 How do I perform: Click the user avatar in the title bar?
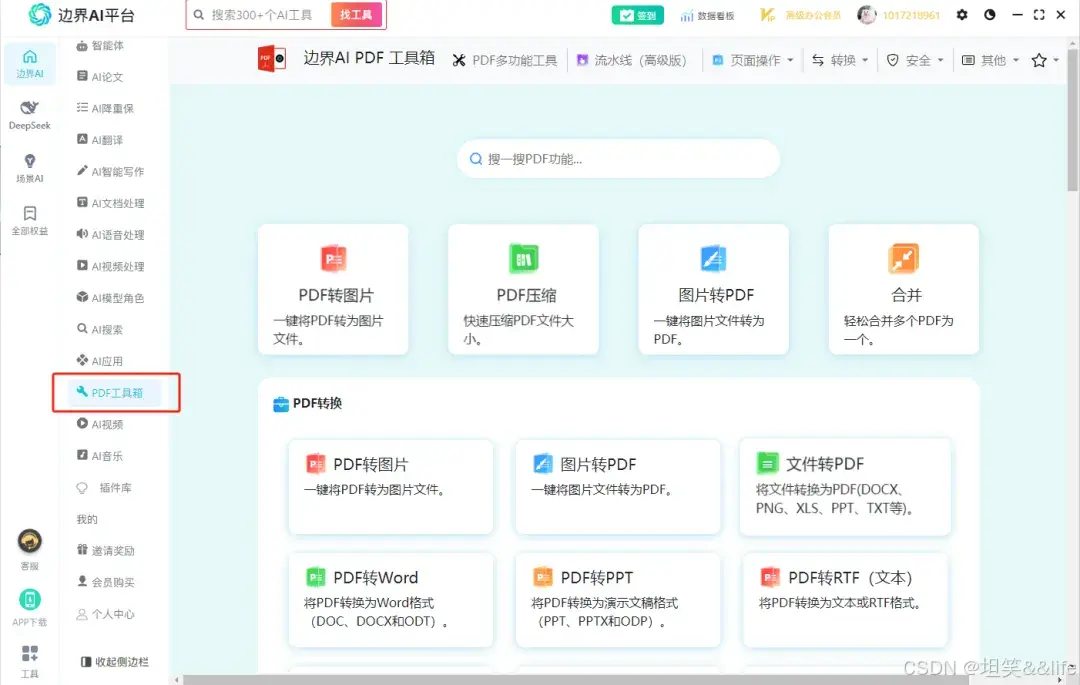click(x=866, y=14)
